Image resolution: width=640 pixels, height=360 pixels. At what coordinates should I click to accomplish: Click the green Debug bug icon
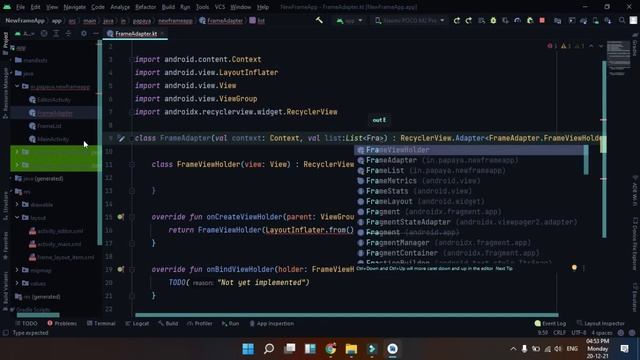tap(493, 20)
